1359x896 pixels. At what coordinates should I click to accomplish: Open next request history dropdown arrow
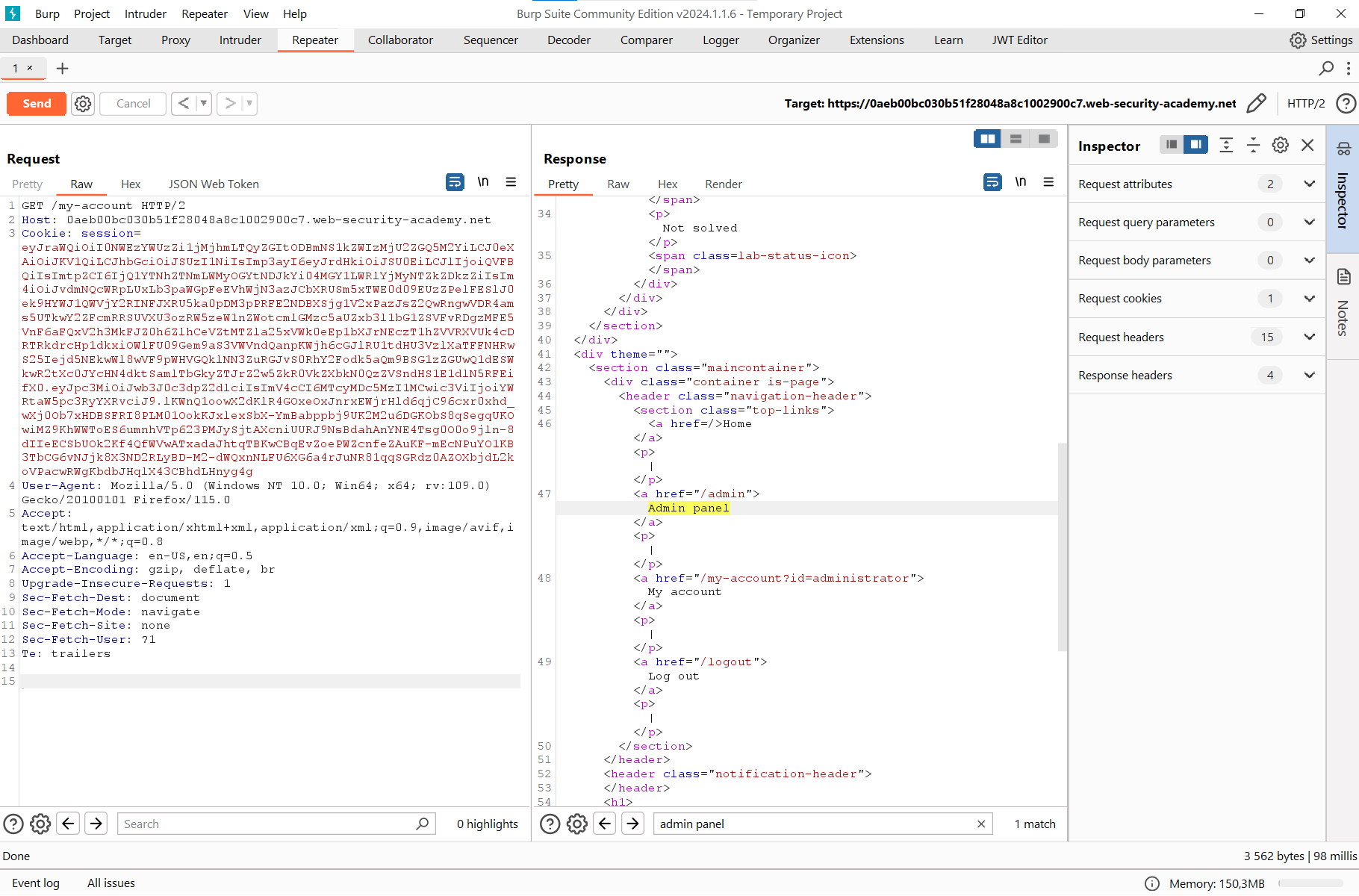pyautogui.click(x=250, y=104)
